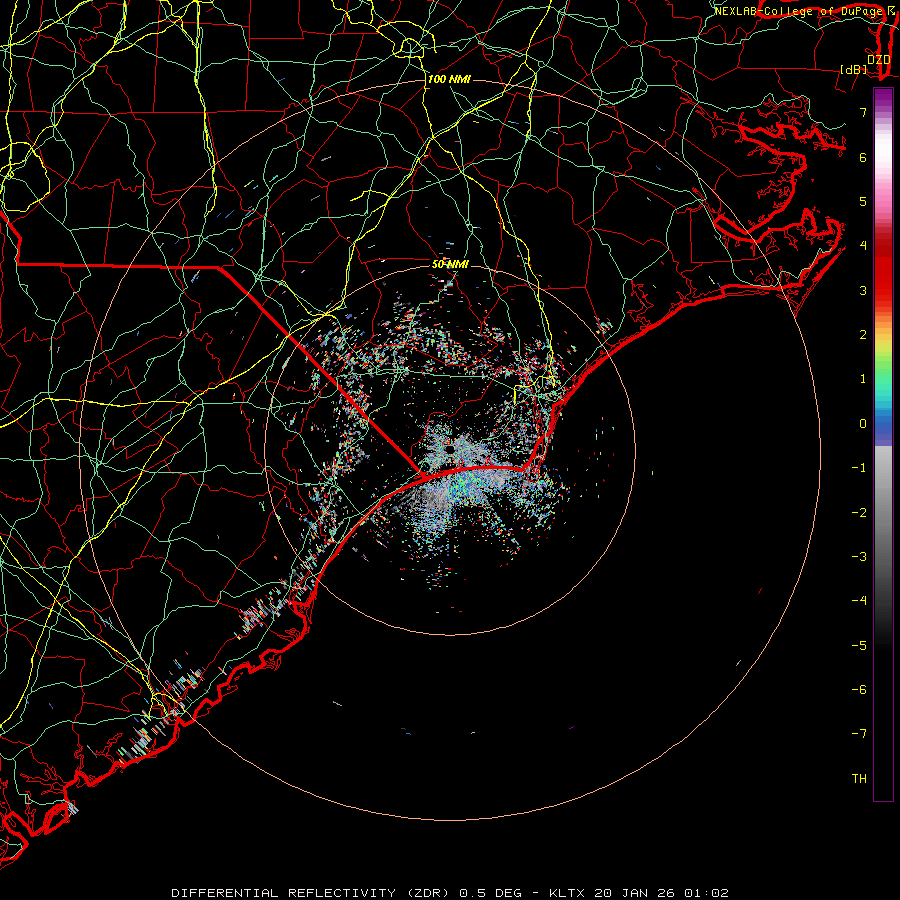The image size is (900, 900).
Task: Select the "7" value on the dB scale
Action: click(863, 112)
